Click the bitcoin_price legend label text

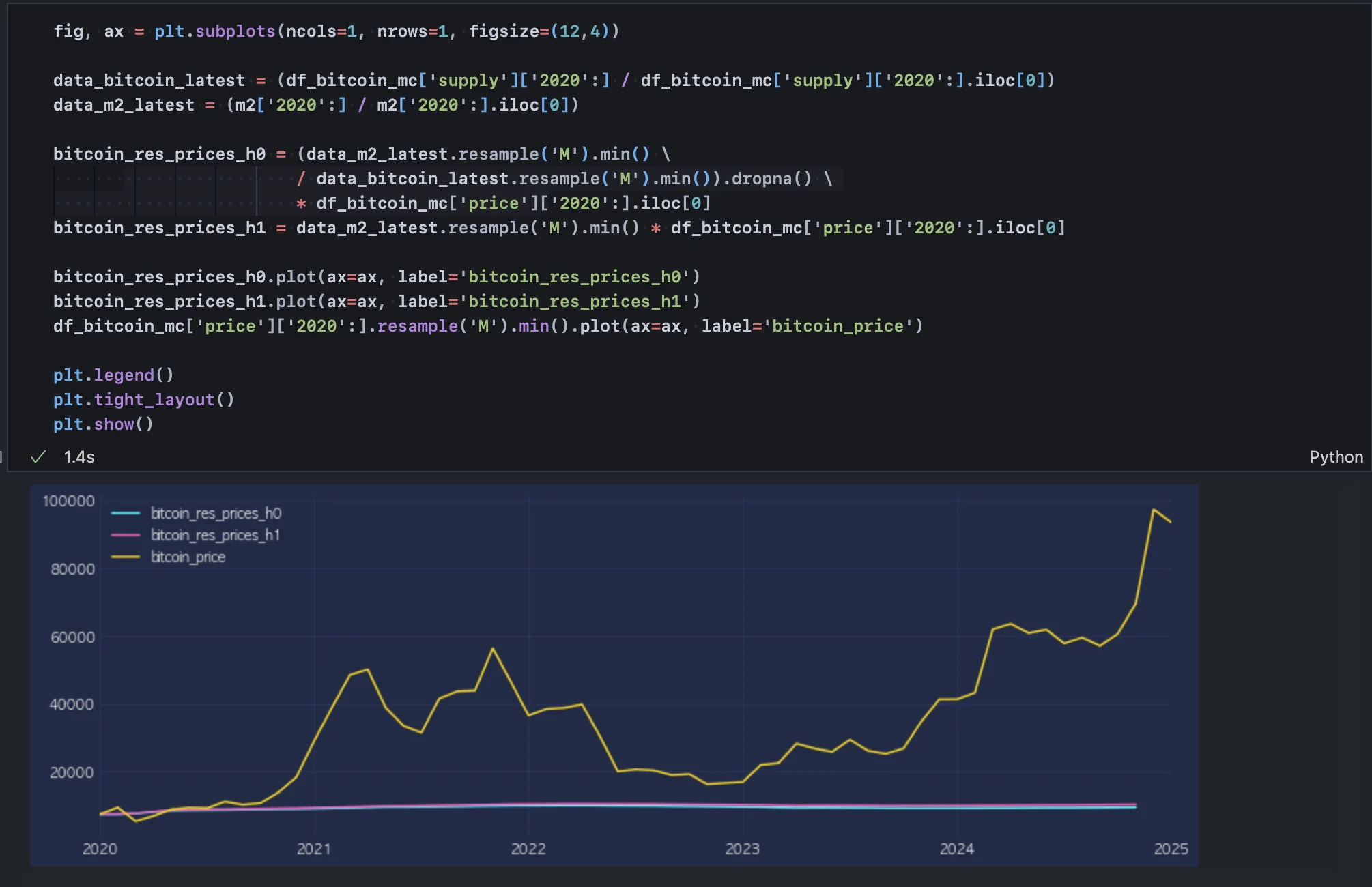[188, 557]
